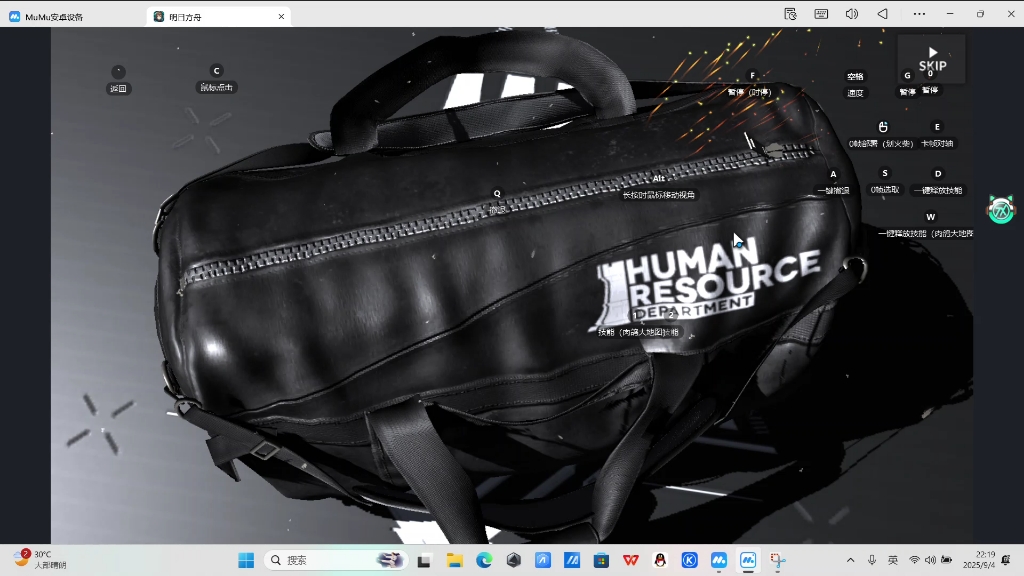Skip the cutscene with the SKIP button

[x=932, y=59]
